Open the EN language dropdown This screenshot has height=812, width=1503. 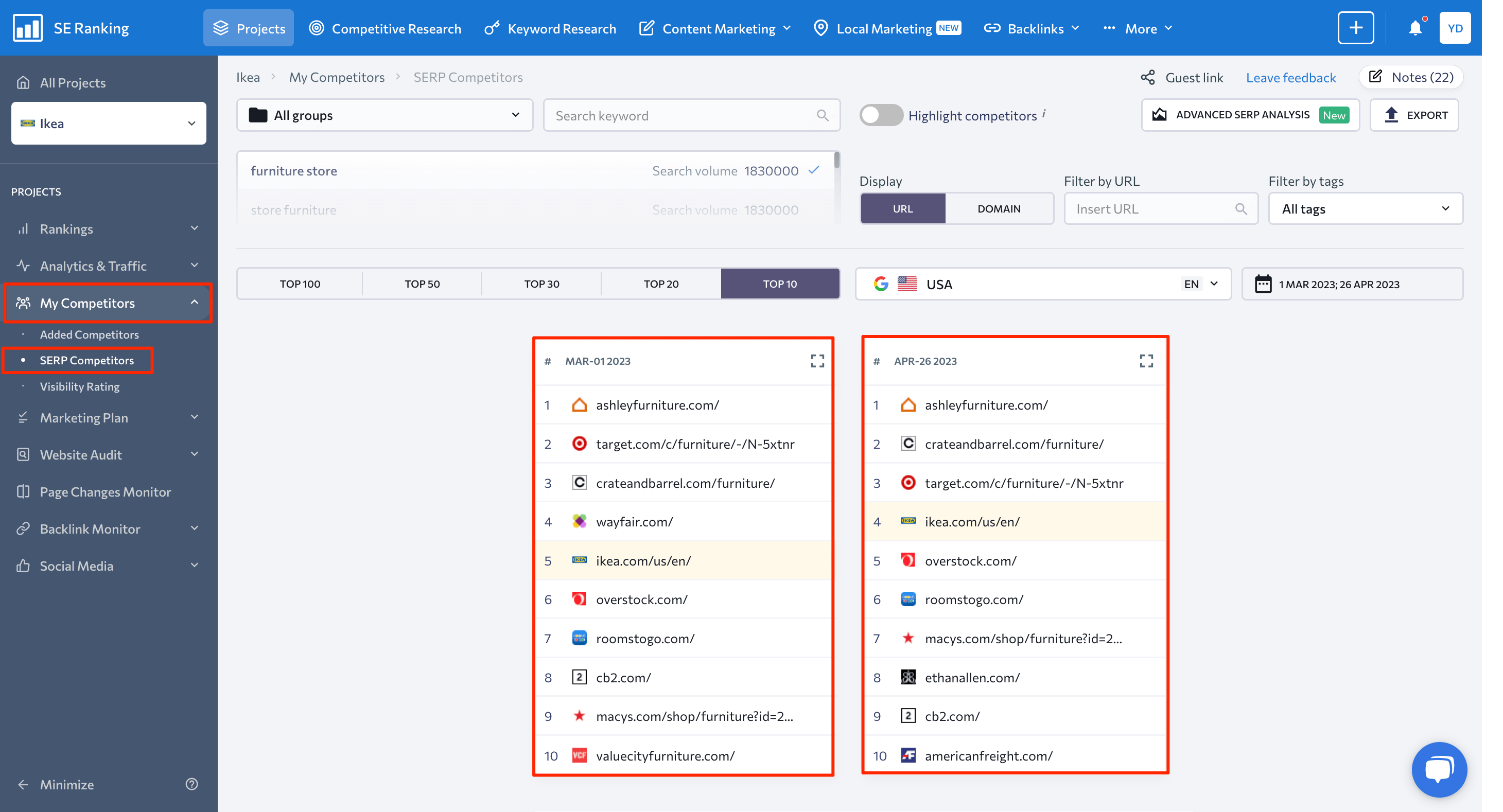(x=1201, y=284)
